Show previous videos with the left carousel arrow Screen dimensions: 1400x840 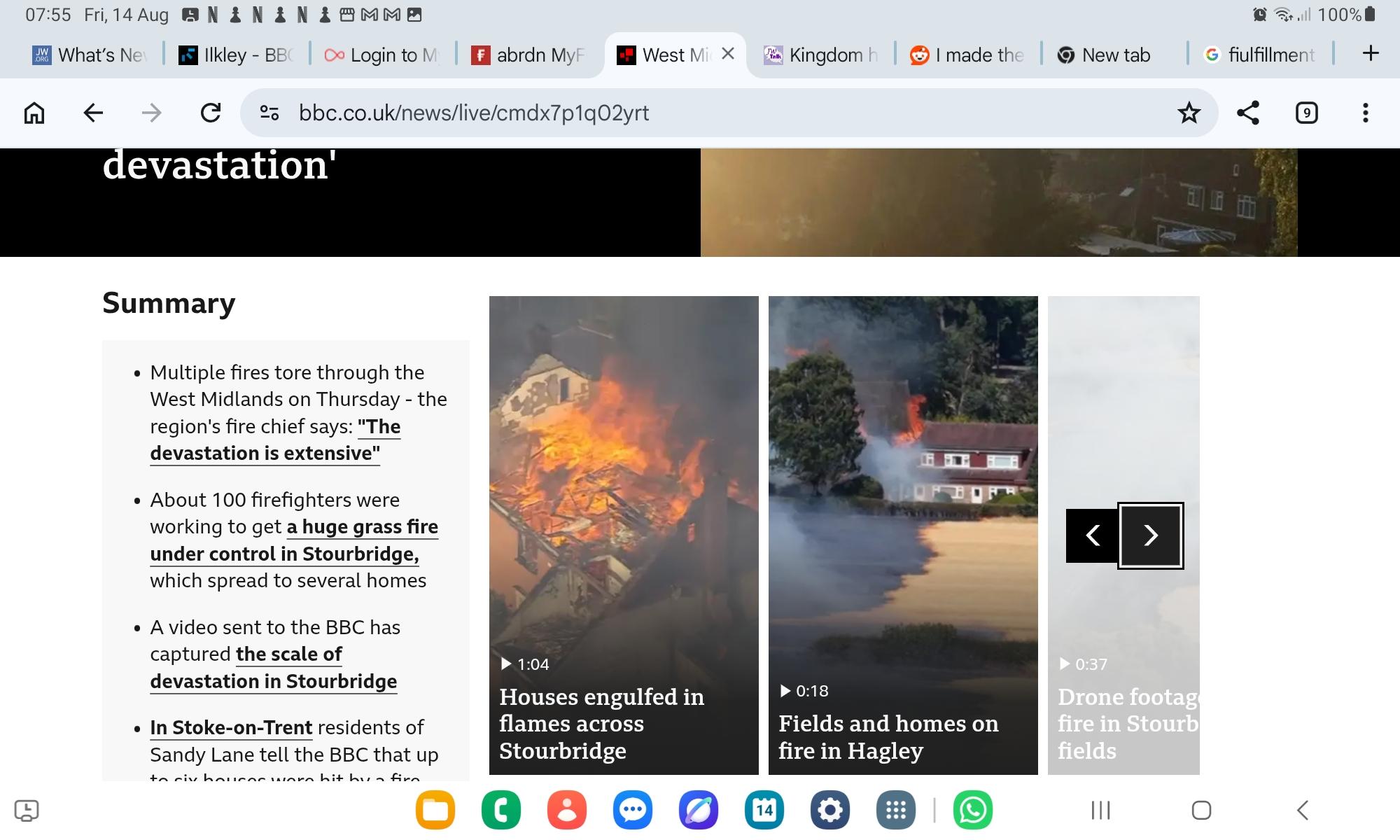coord(1092,535)
